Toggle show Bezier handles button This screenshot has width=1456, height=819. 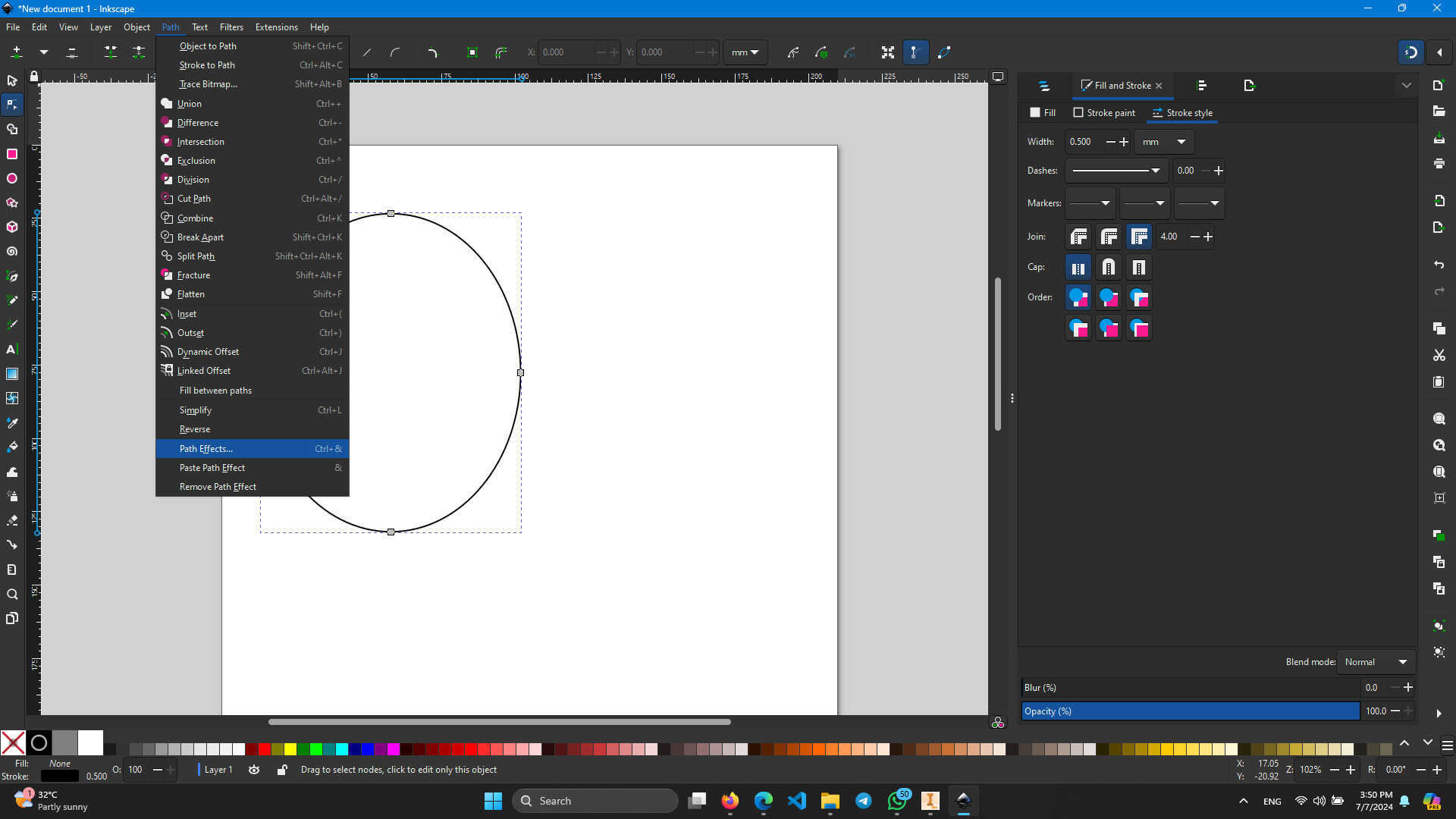[915, 52]
